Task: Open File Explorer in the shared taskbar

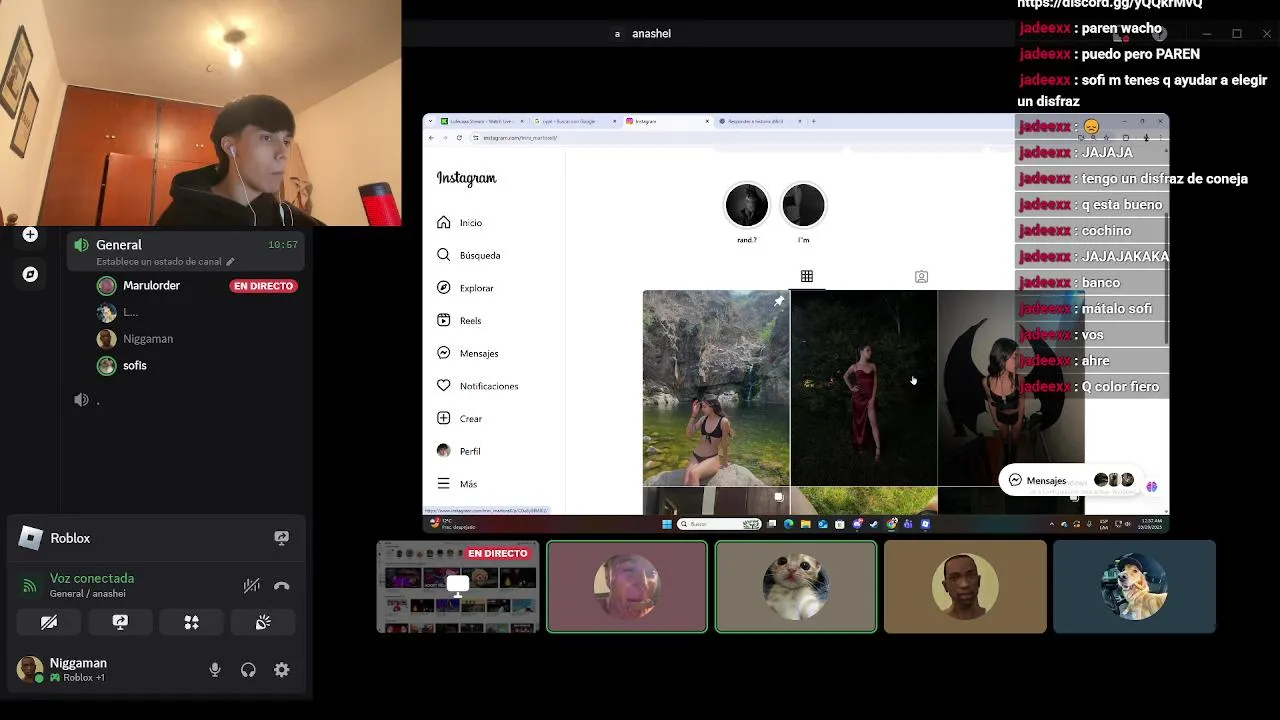Action: click(805, 524)
